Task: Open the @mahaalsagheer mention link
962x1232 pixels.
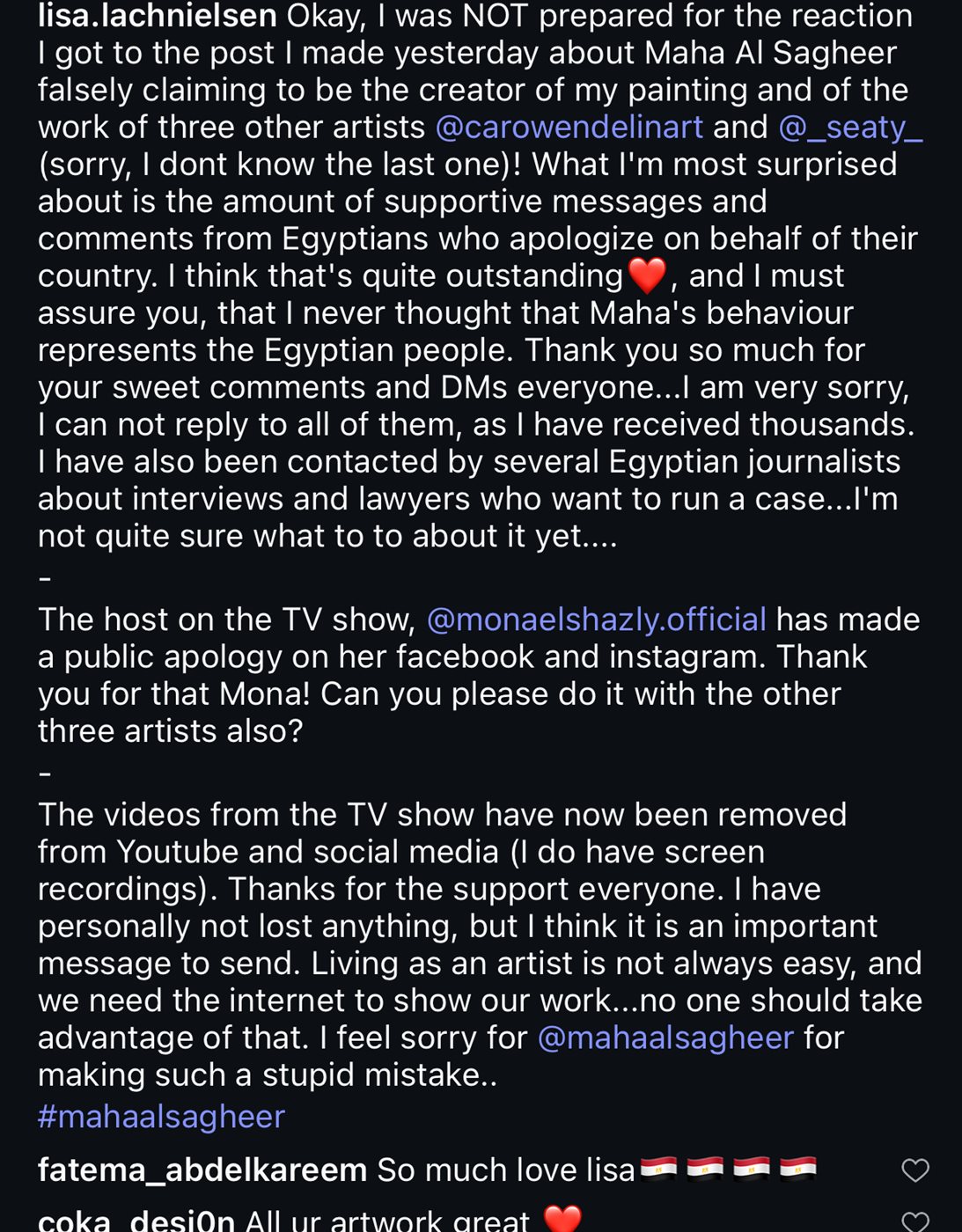Action: click(x=665, y=1038)
